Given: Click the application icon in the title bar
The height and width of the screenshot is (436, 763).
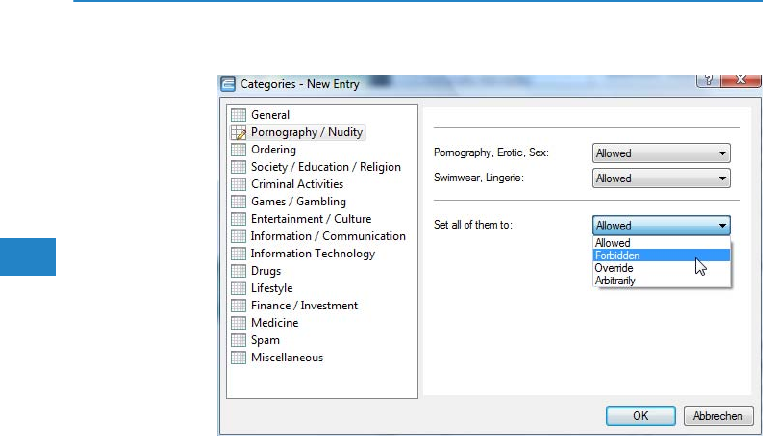Looking at the screenshot, I should 228,84.
